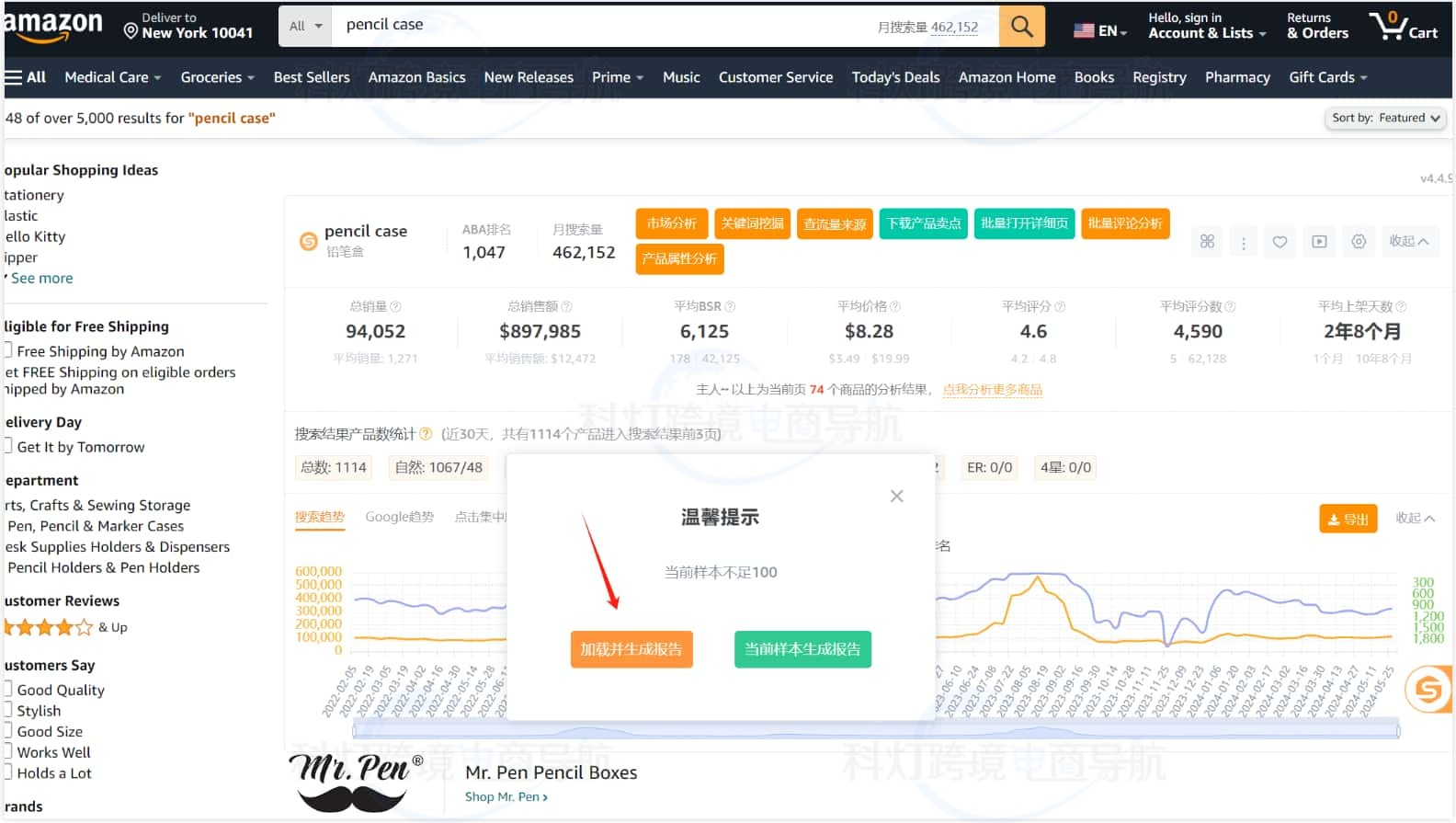This screenshot has width=1456, height=823.
Task: Click help icon next to 平均评分数
Action: (1230, 306)
